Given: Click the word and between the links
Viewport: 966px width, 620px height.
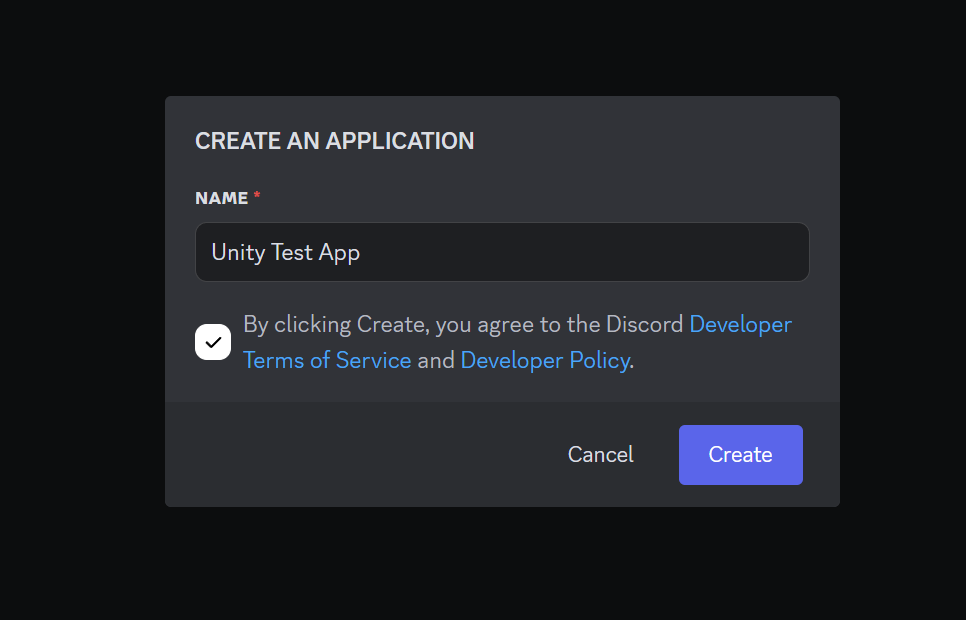Looking at the screenshot, I should (436, 360).
